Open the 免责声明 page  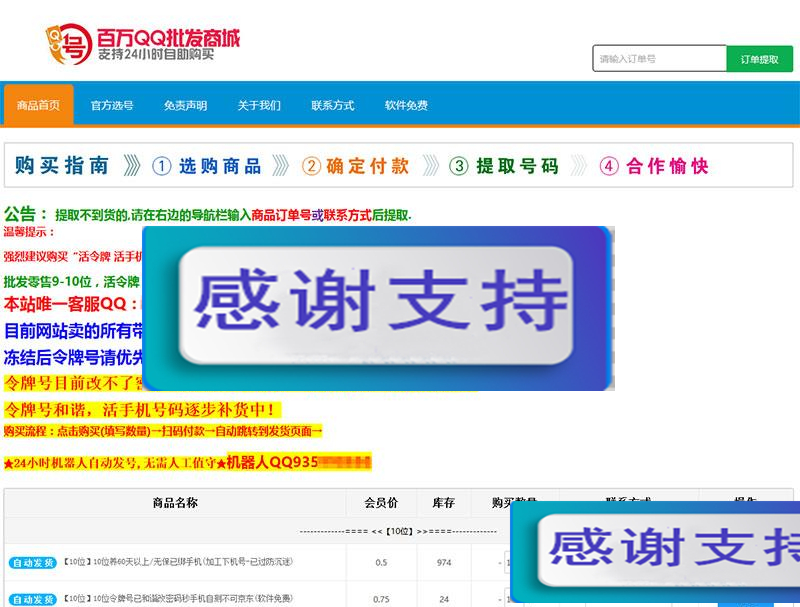click(185, 106)
